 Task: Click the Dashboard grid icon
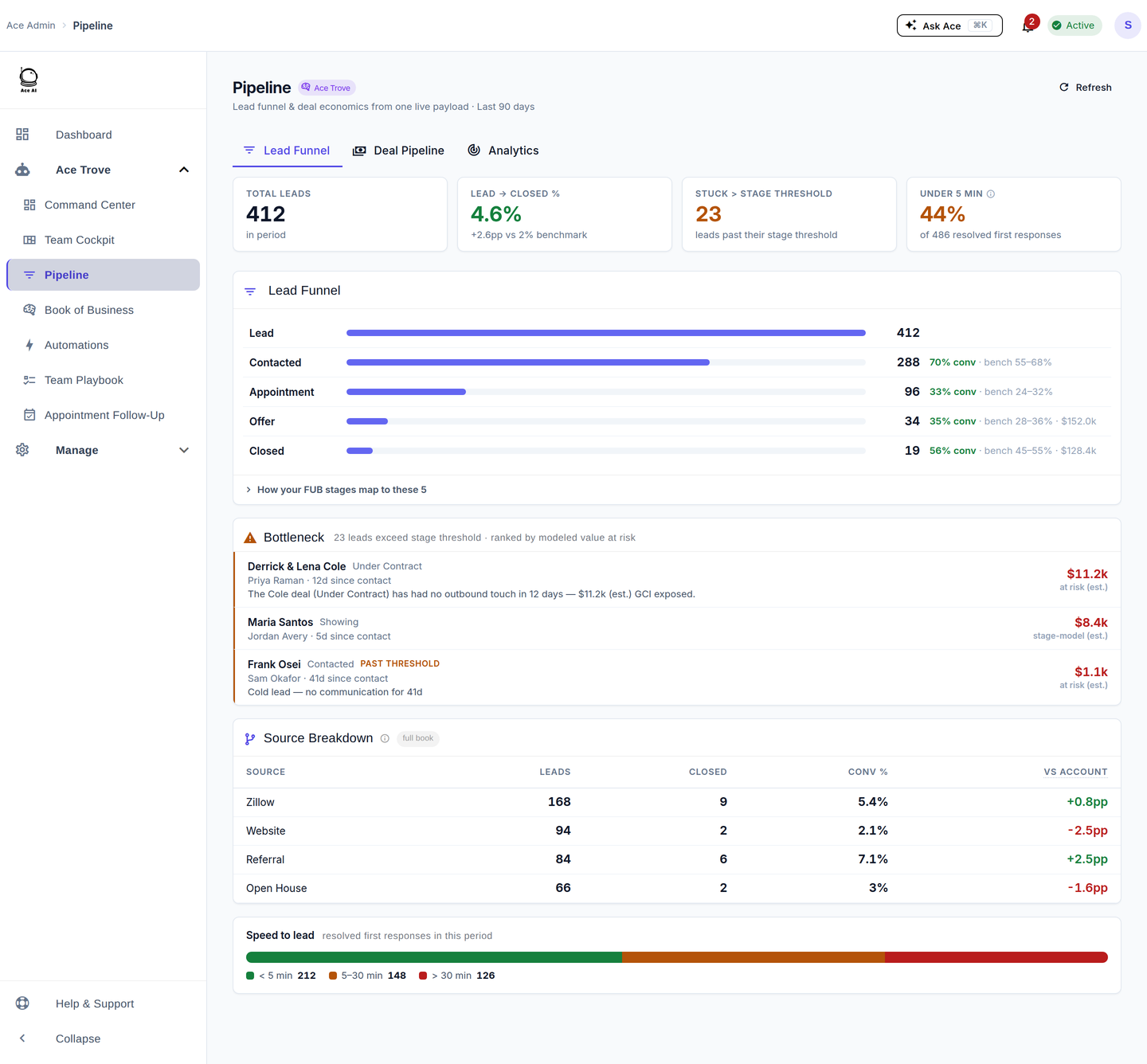(22, 135)
